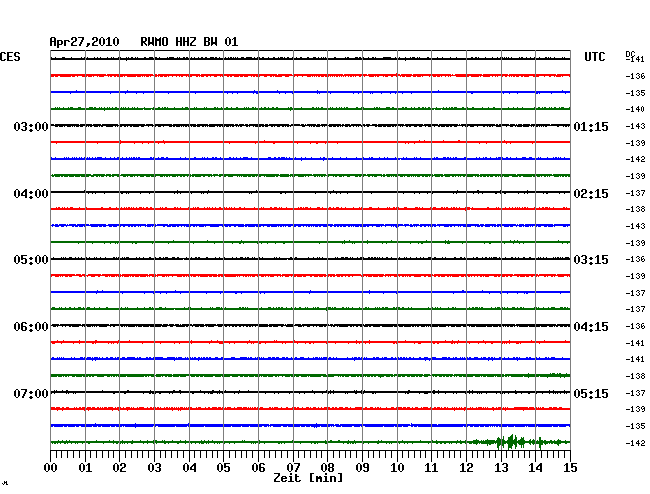Viewport: 650px width, 494px height.
Task: Click the black trace beside the 07:00 label
Action: [310, 392]
